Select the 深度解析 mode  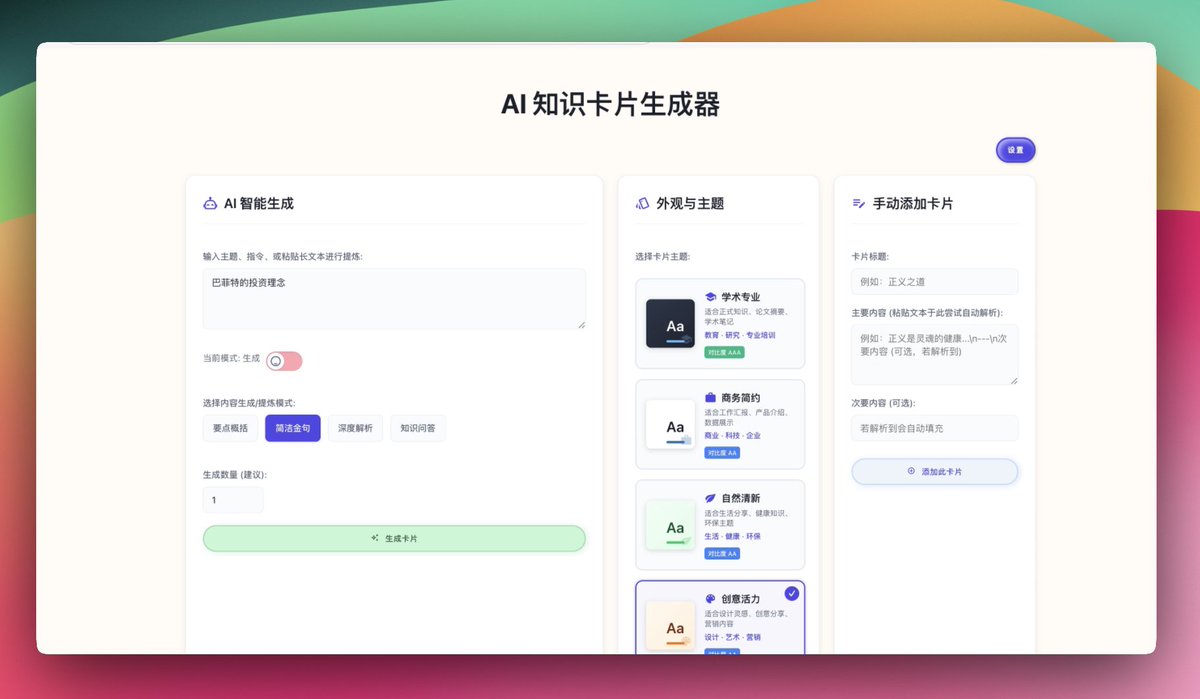pos(355,428)
